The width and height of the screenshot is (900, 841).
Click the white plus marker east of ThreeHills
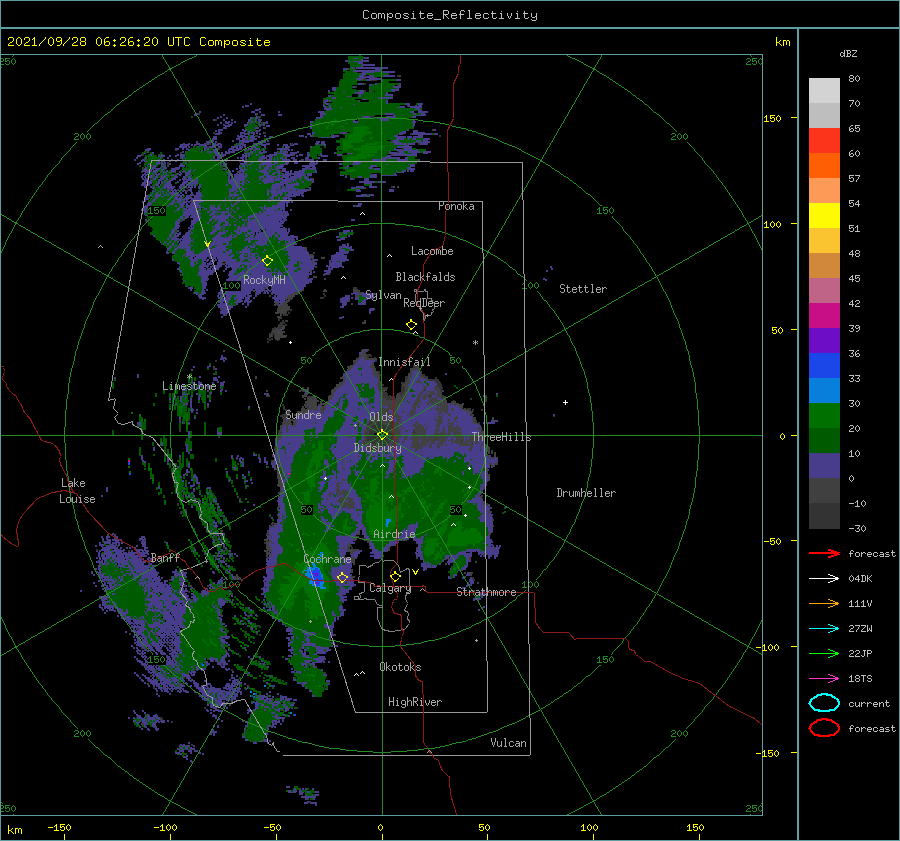[565, 402]
